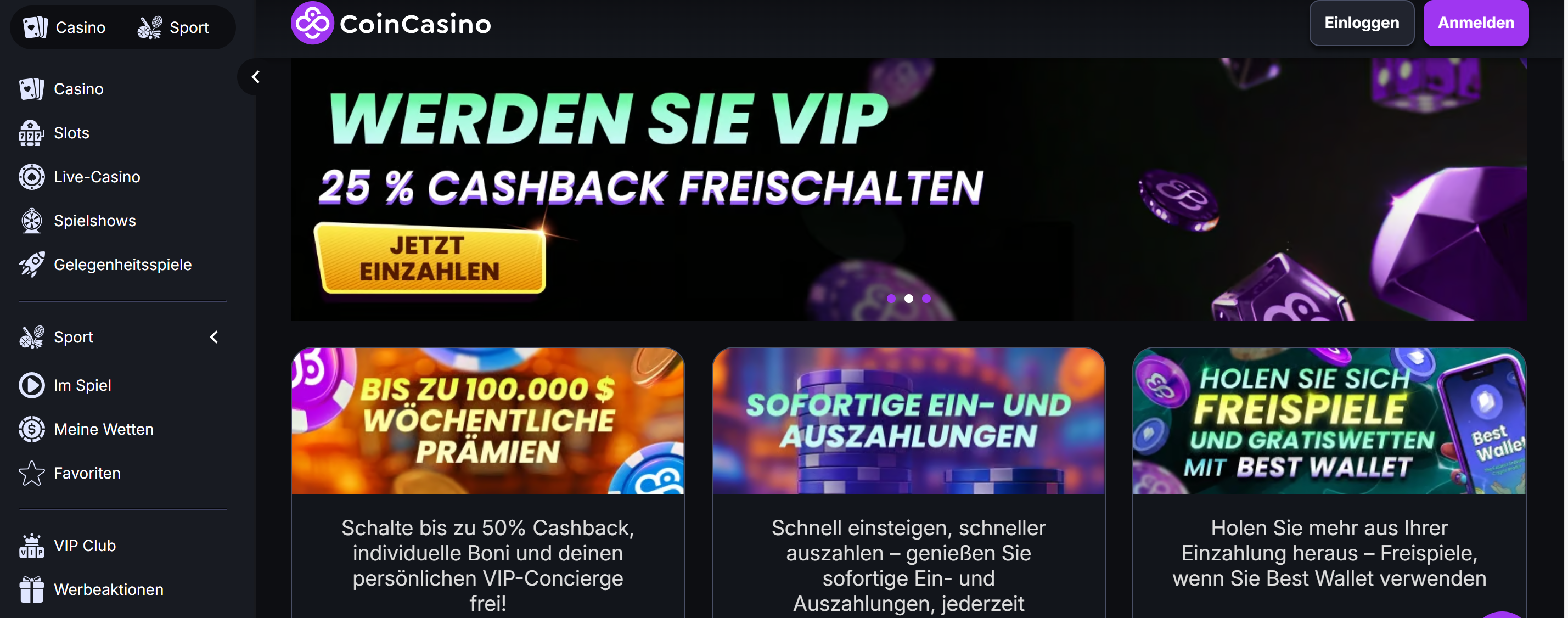The width and height of the screenshot is (1568, 618).
Task: Click the Favoriten star icon
Action: (31, 473)
